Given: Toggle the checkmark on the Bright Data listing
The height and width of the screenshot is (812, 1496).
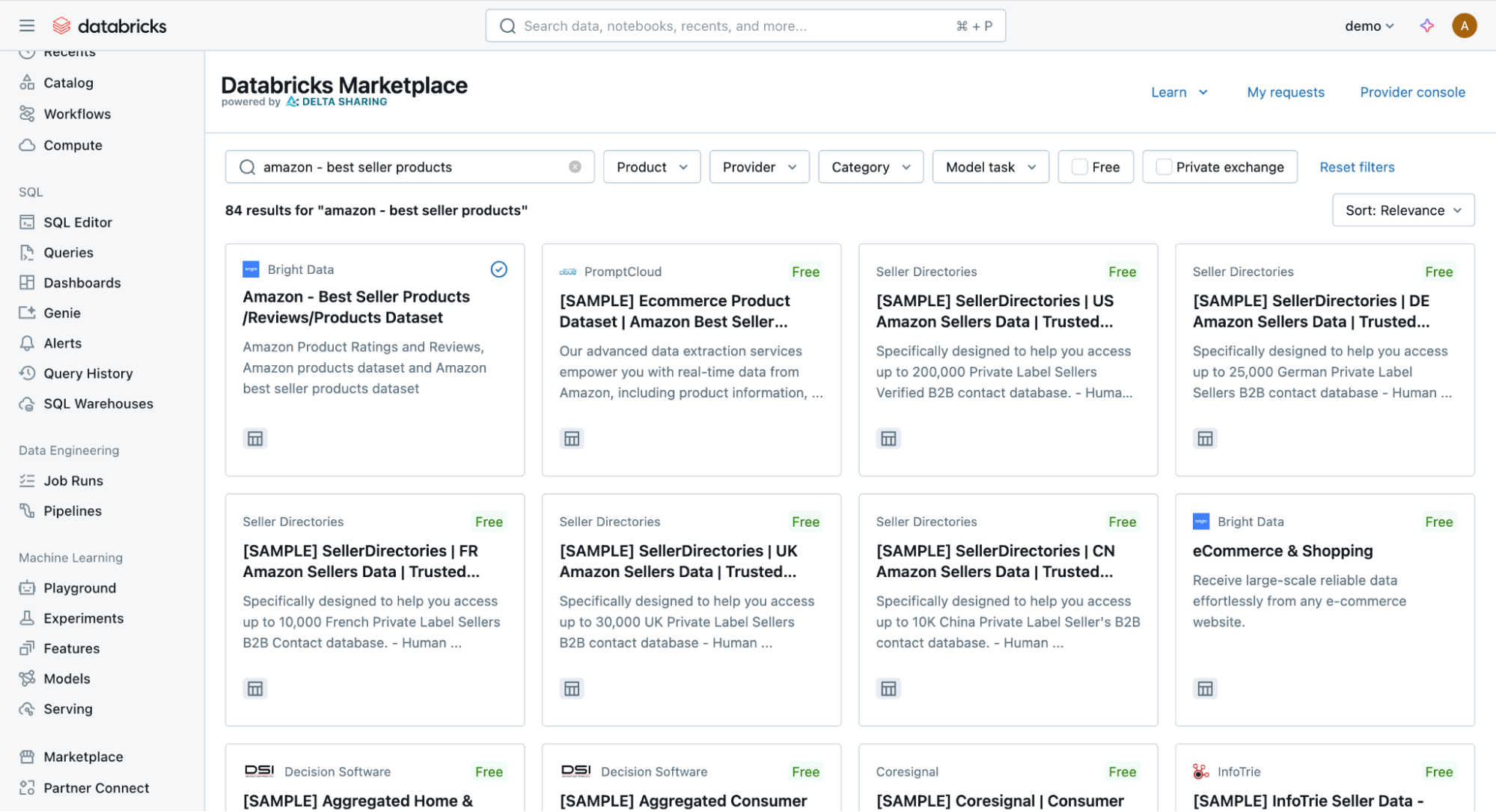Looking at the screenshot, I should tap(498, 269).
